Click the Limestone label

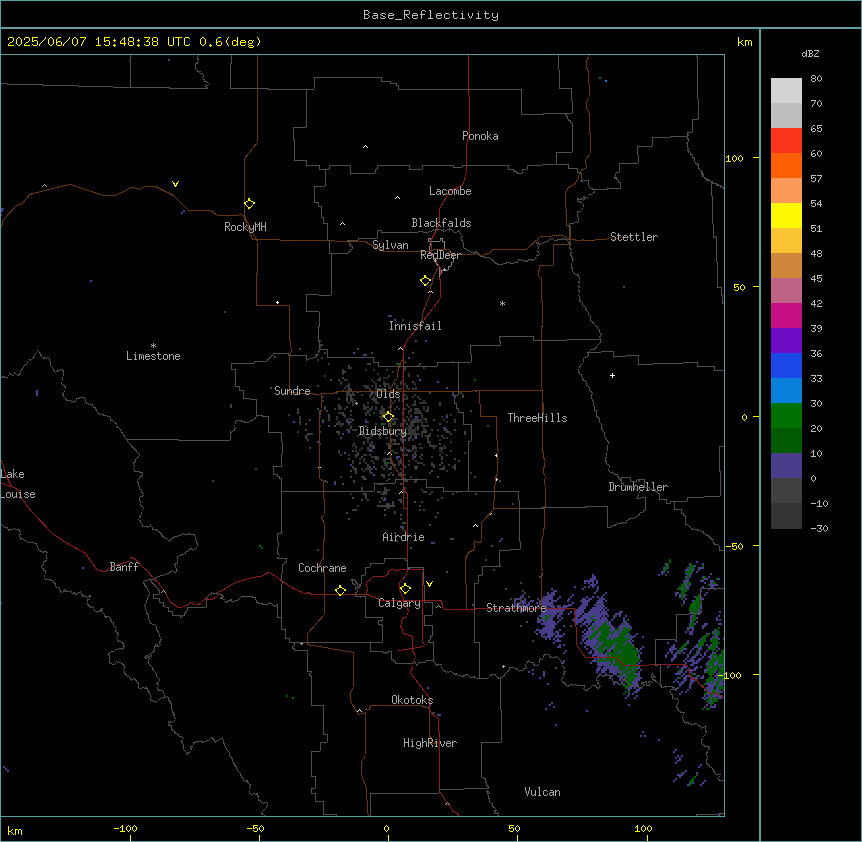pos(153,356)
